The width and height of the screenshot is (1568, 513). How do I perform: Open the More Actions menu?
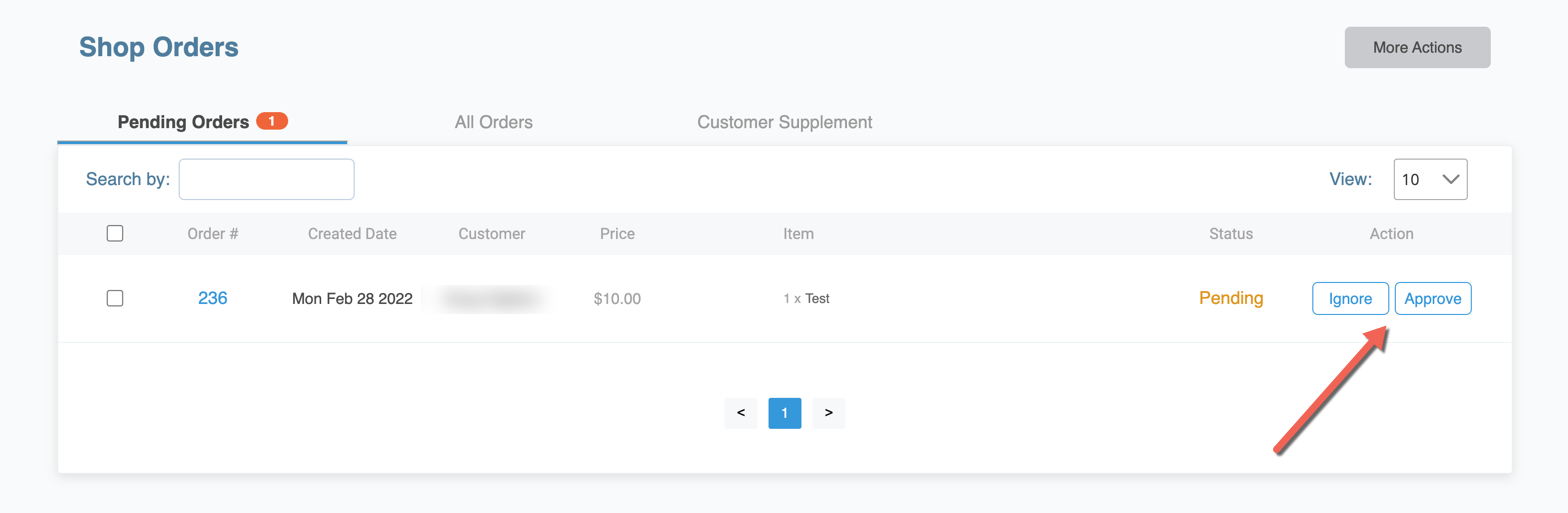[1417, 48]
